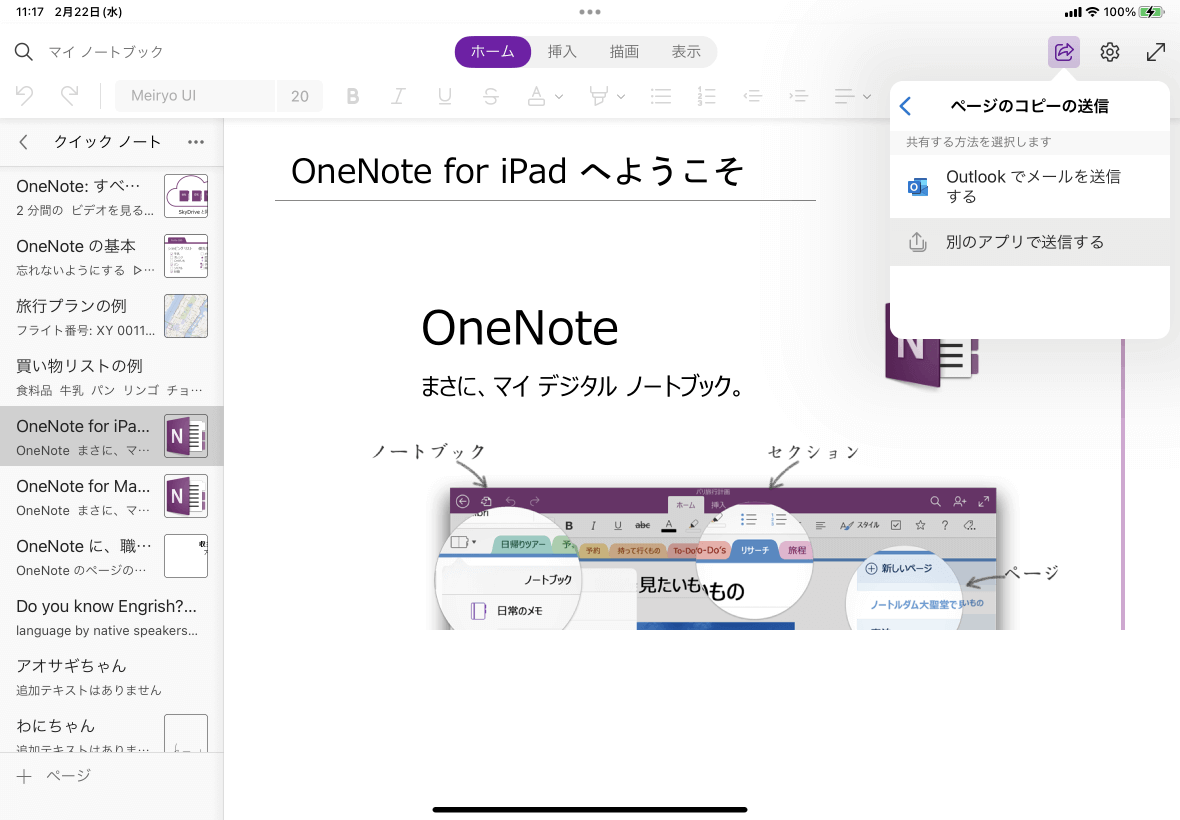Viewport: 1180px width, 820px height.
Task: Click the セクション handwritten label
Action: point(814,452)
